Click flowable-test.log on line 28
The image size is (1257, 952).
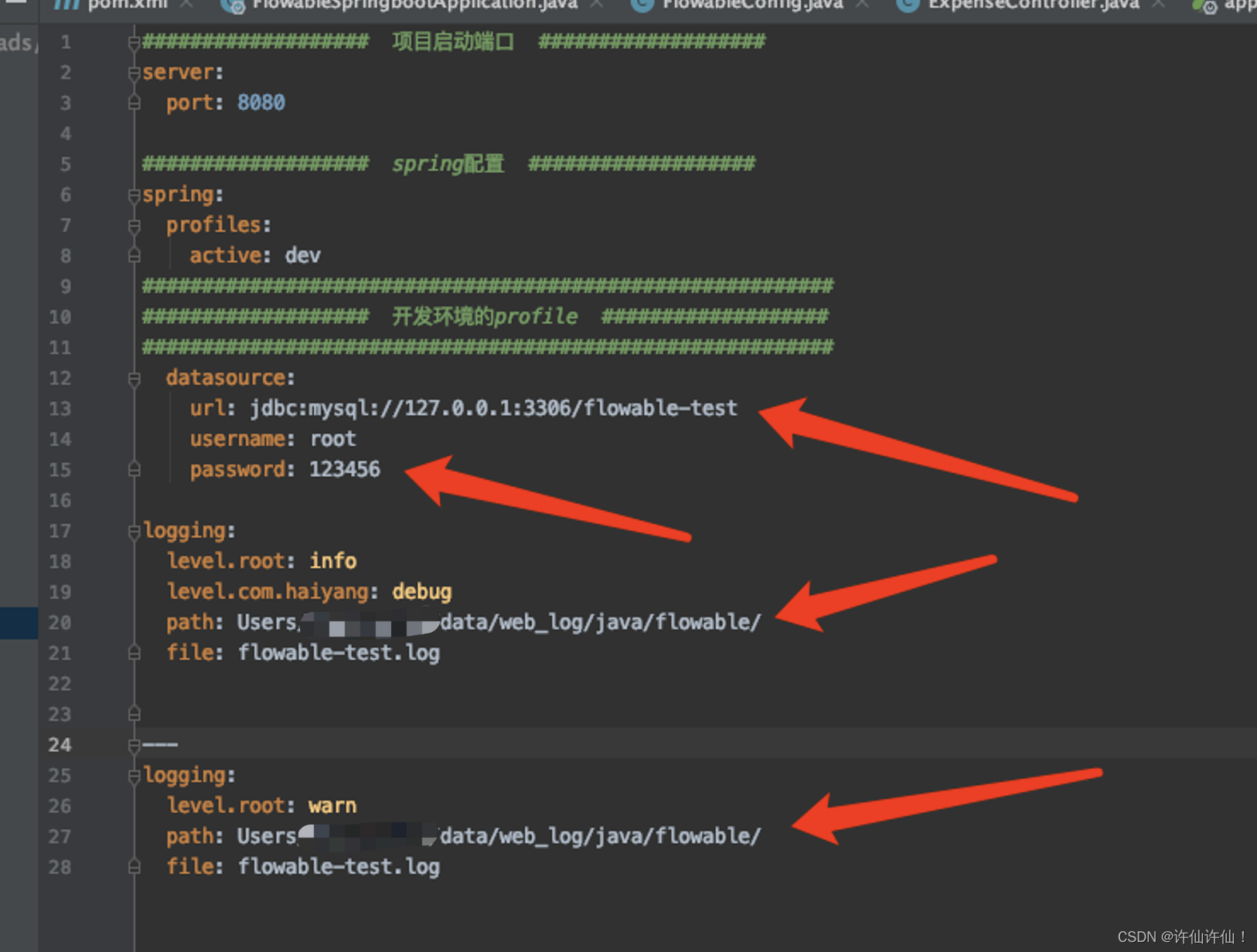(x=339, y=868)
